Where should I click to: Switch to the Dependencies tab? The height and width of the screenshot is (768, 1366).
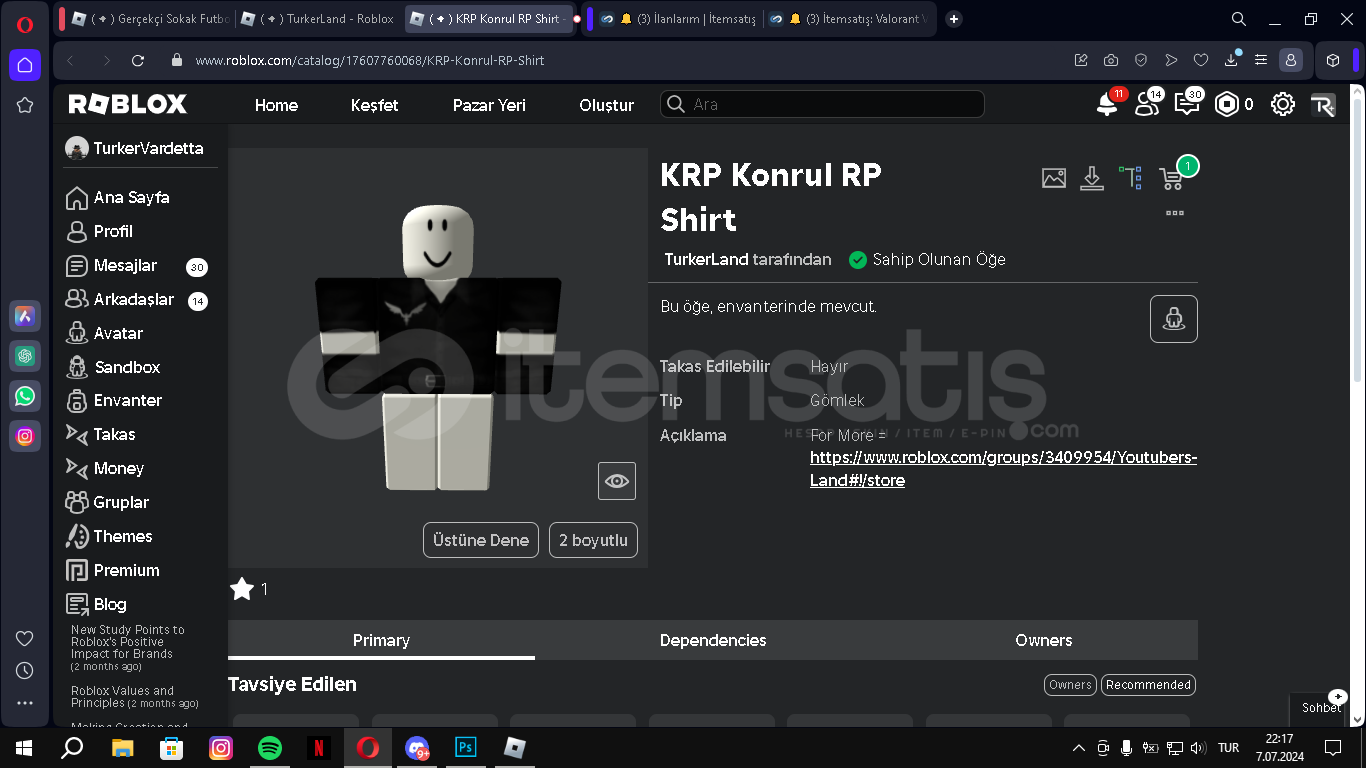pos(713,640)
